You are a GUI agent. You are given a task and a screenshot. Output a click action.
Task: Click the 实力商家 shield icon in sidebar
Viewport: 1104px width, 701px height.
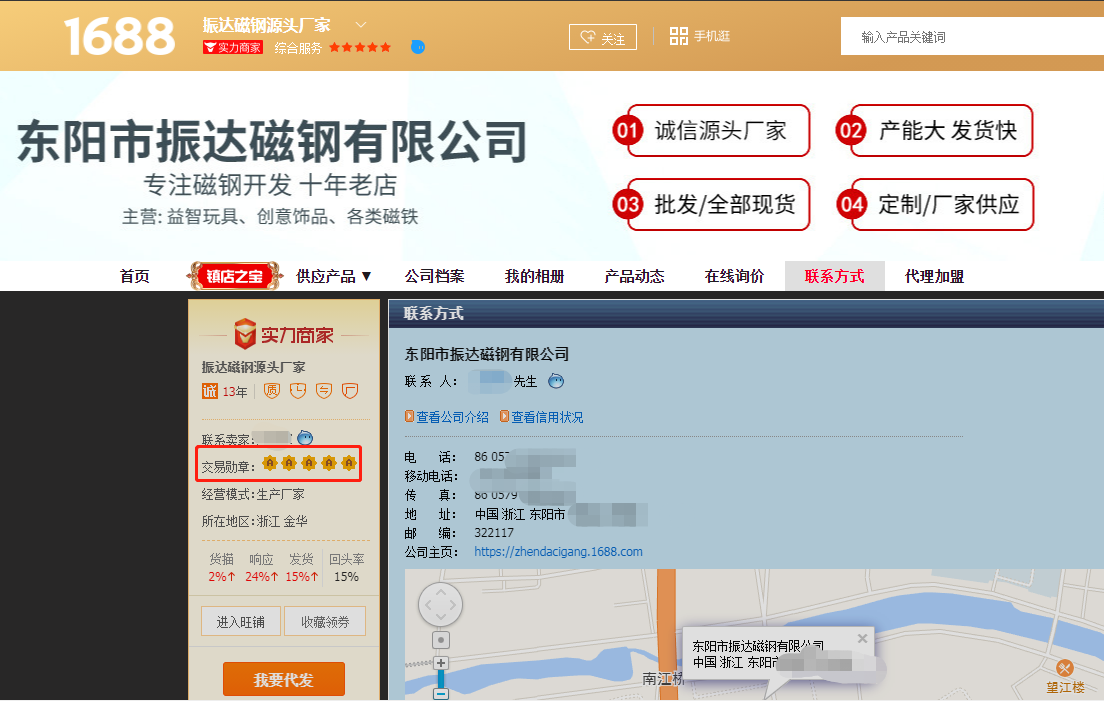[244, 334]
